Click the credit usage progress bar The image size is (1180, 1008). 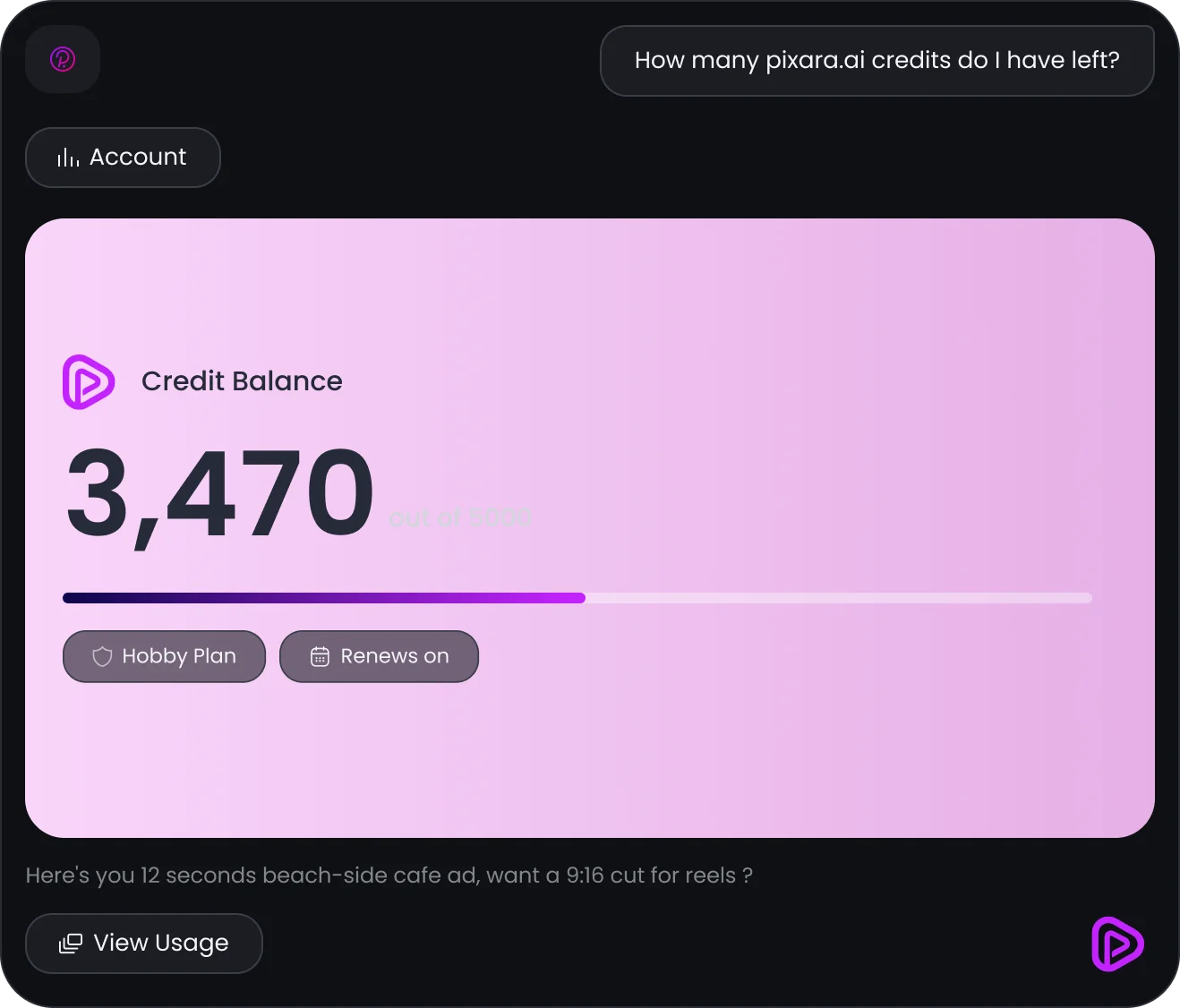pos(577,598)
